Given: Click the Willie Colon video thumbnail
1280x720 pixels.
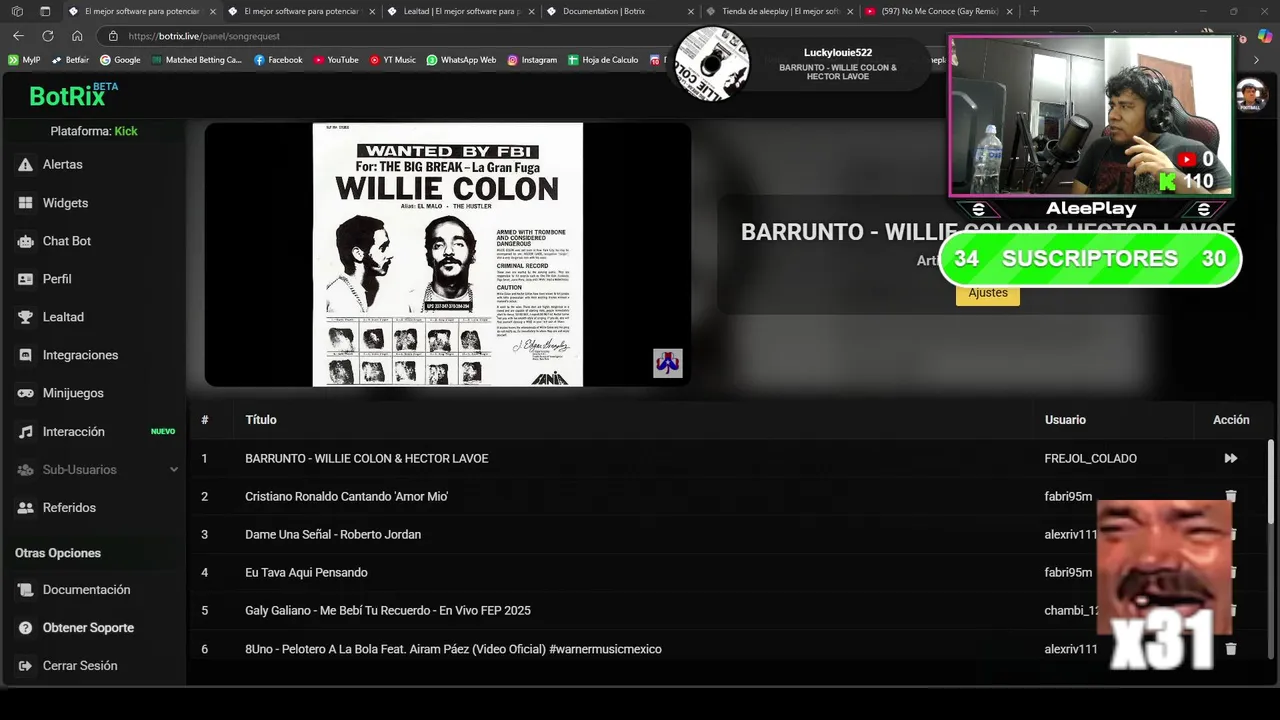Looking at the screenshot, I should coord(448,254).
